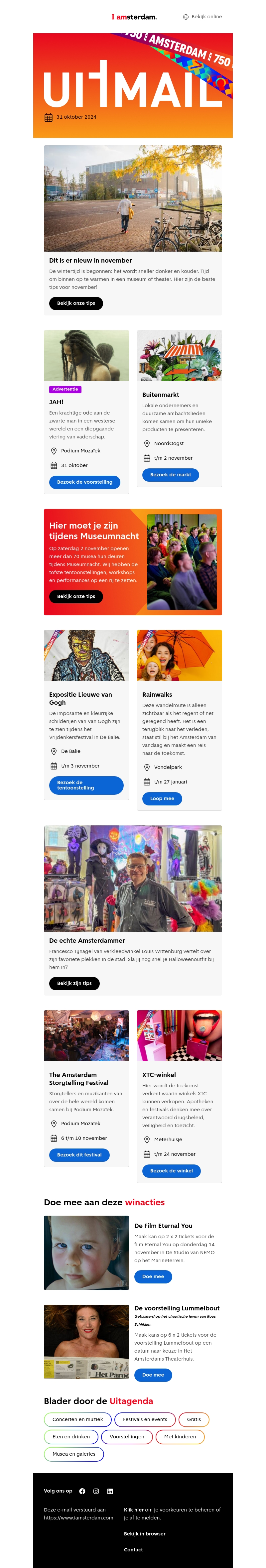Click the Klik hier preferences link
Viewport: 266px width, 1568px height.
[x=134, y=1509]
